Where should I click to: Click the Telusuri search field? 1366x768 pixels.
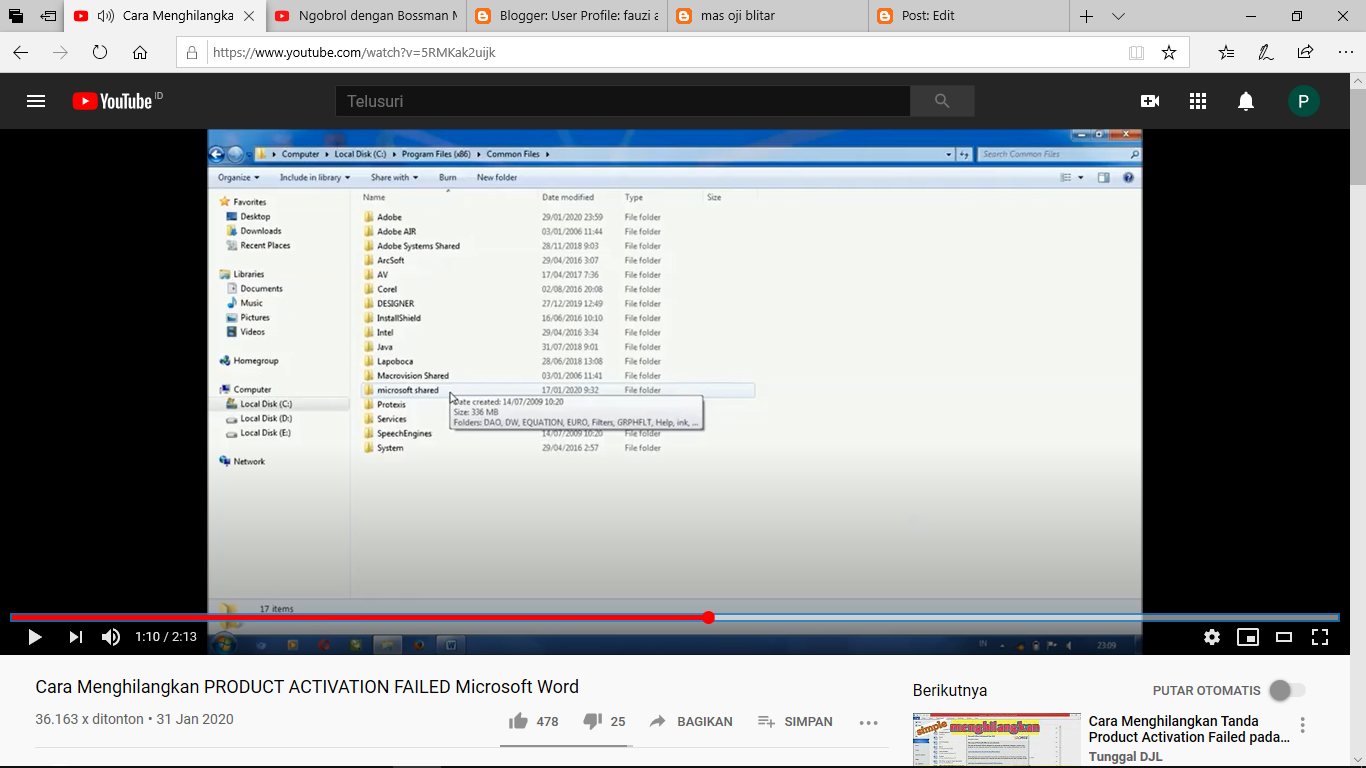click(x=622, y=101)
